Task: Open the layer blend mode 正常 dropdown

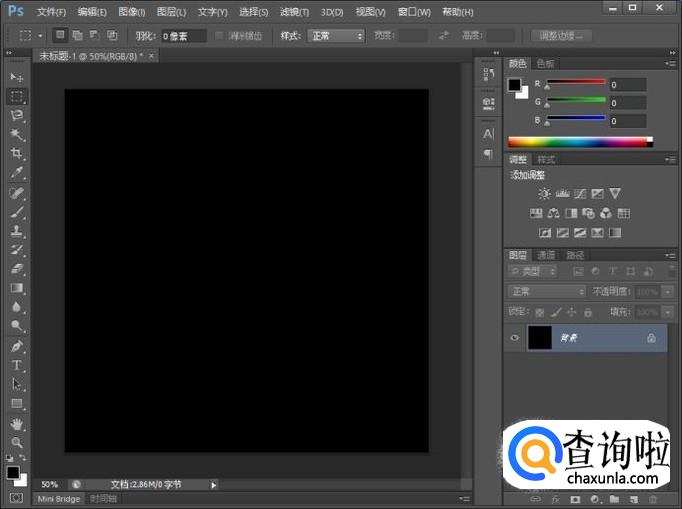Action: point(547,291)
